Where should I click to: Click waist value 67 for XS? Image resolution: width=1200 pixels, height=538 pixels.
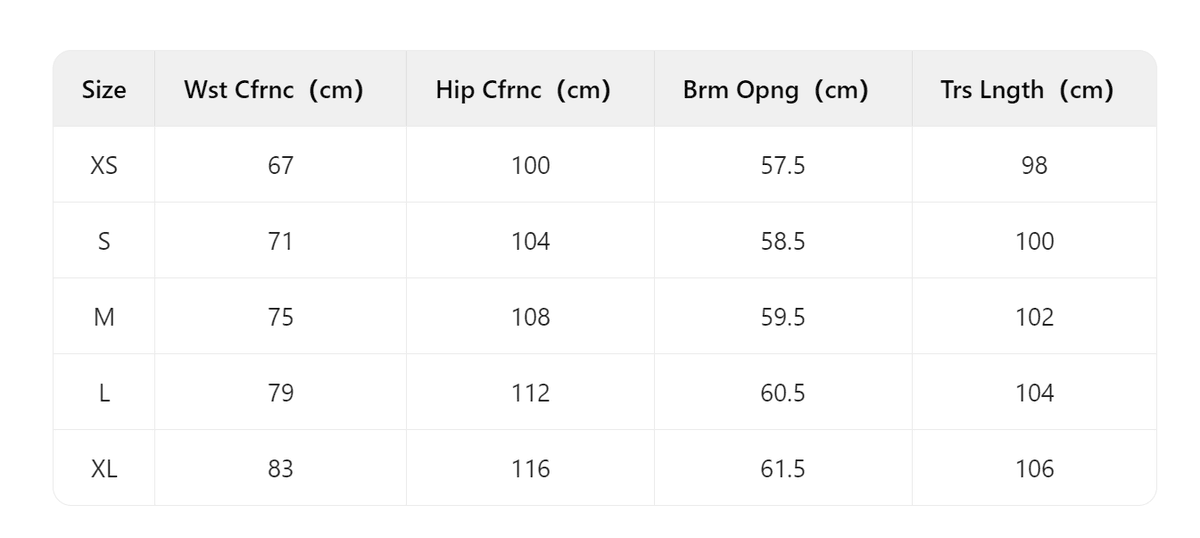(281, 166)
